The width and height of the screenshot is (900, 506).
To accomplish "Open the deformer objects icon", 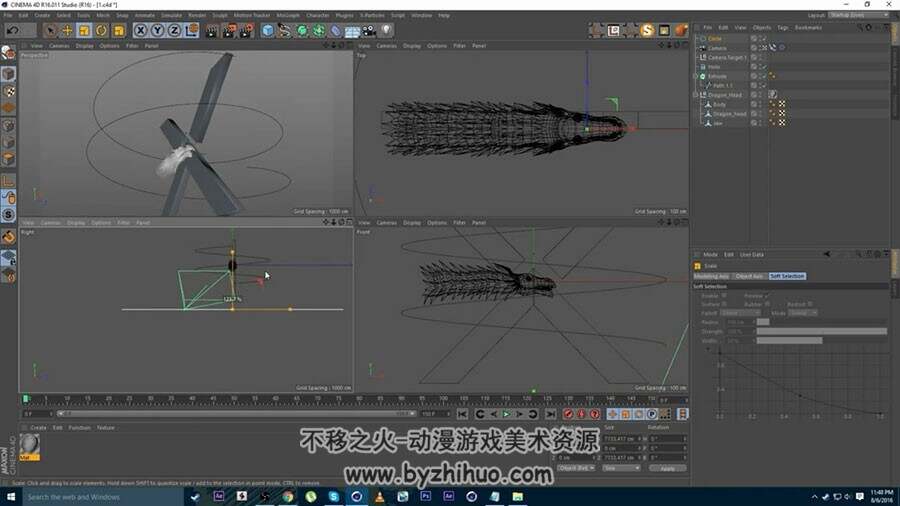I will pos(336,30).
